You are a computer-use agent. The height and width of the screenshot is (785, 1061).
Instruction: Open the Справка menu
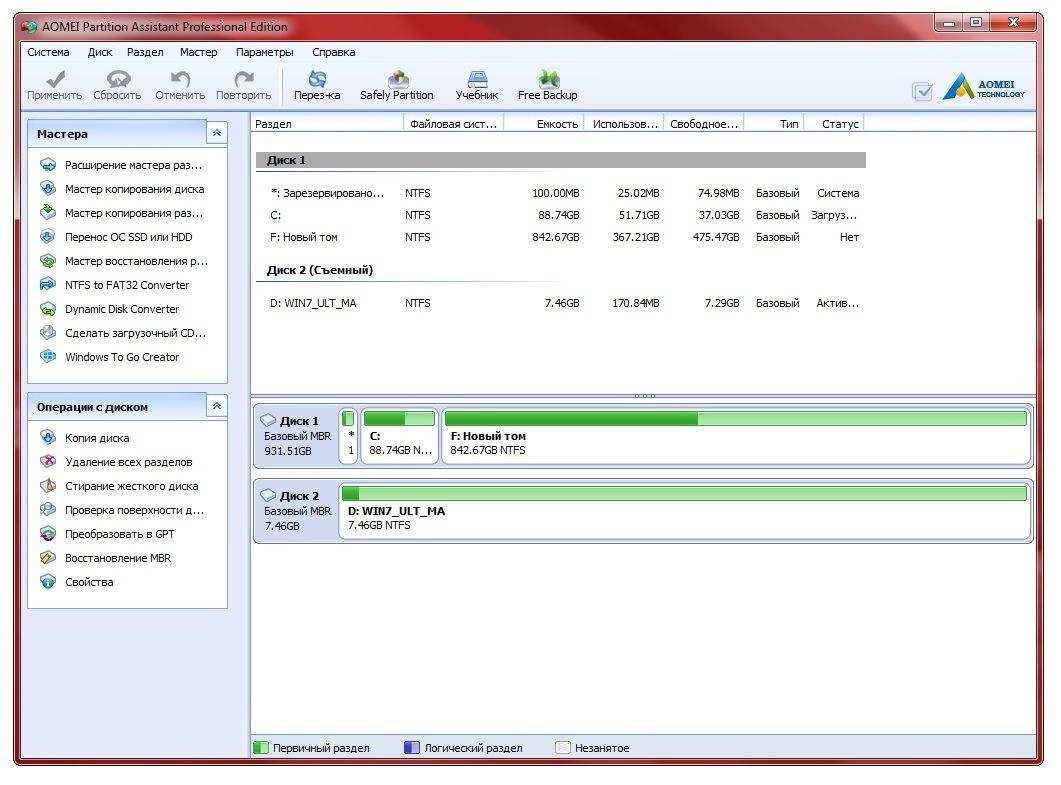[x=334, y=52]
